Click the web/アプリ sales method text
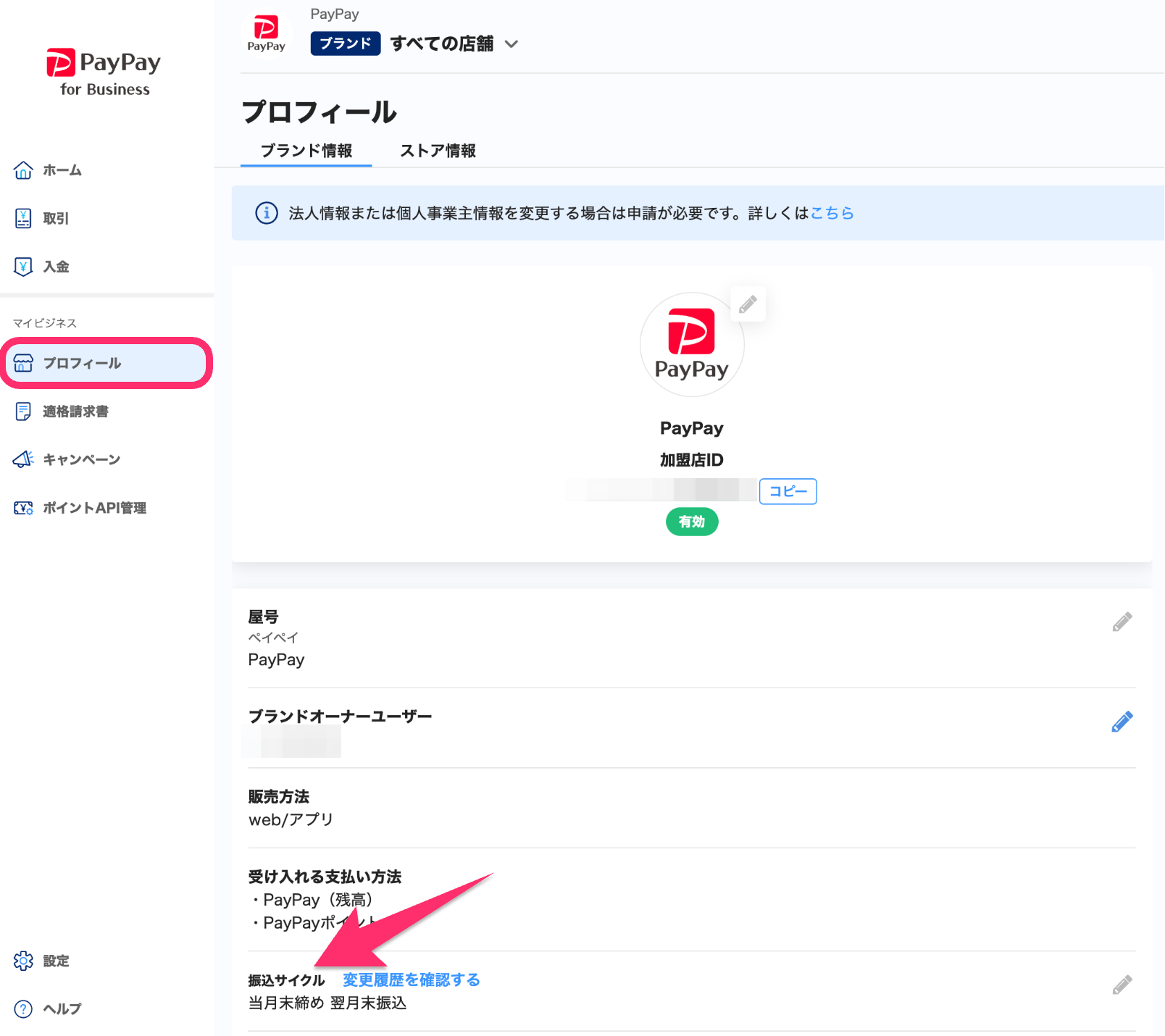The width and height of the screenshot is (1165, 1036). point(291,819)
